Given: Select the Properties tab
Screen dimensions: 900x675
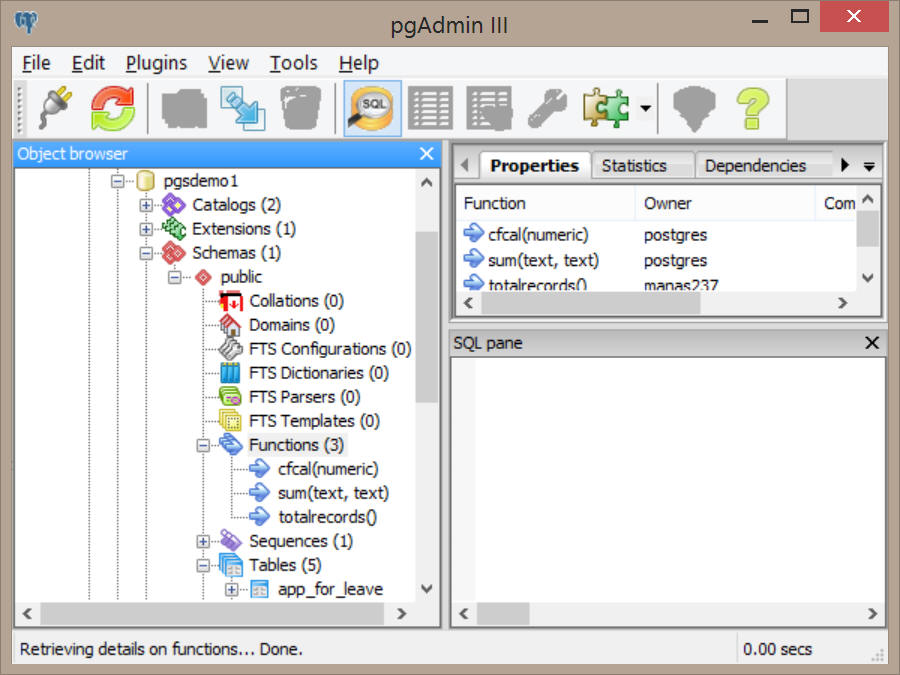Looking at the screenshot, I should click(x=534, y=166).
